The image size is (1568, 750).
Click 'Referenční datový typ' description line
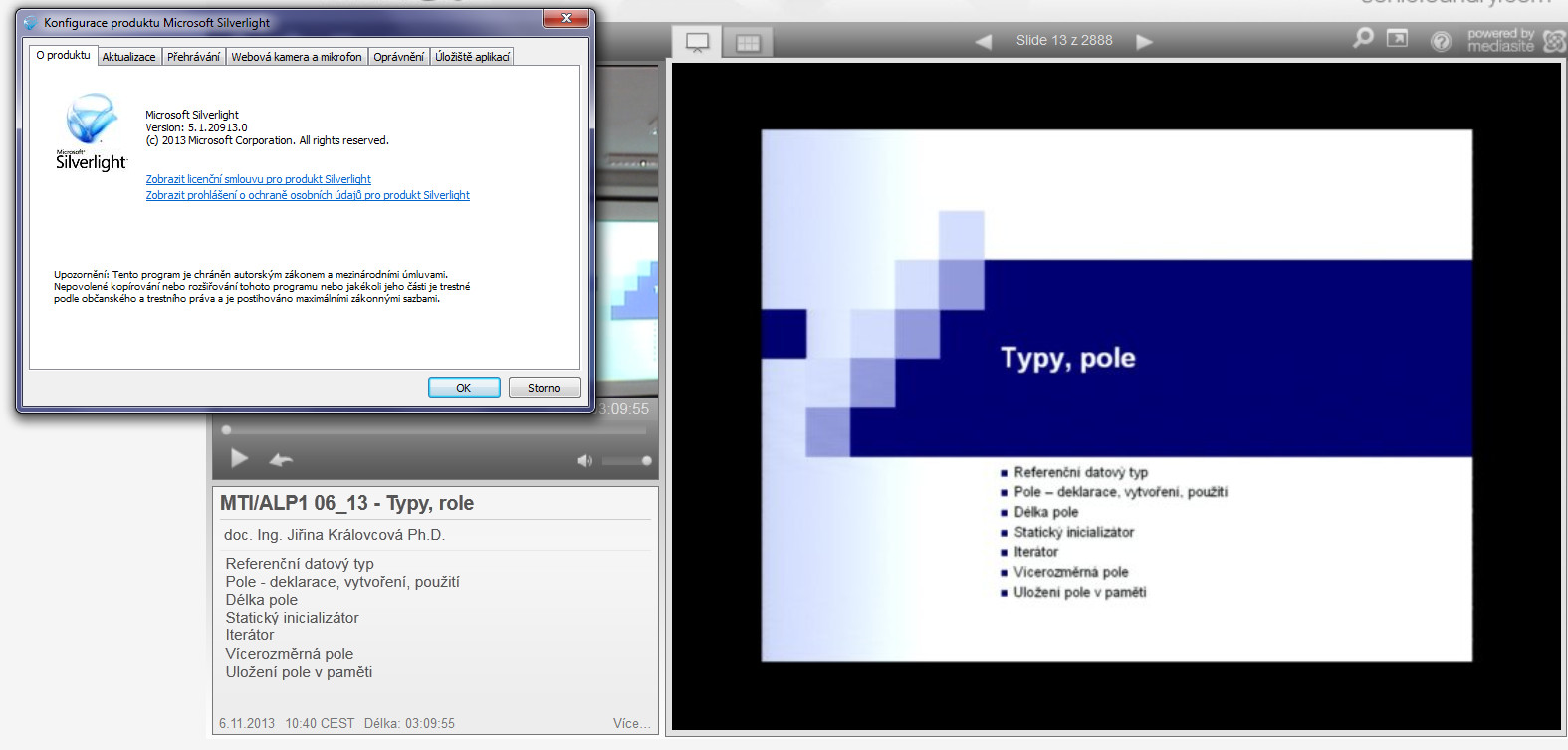point(300,564)
